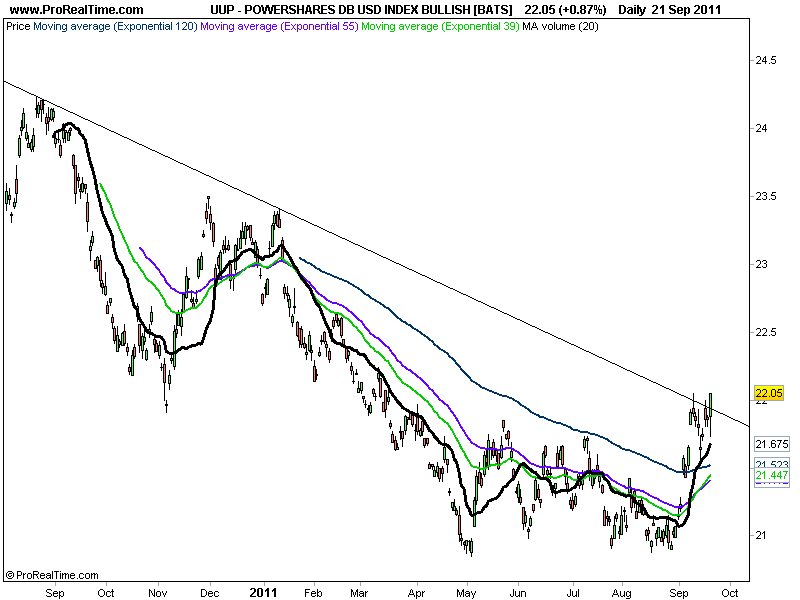
Task: Click the 24 price axis label
Action: click(761, 128)
